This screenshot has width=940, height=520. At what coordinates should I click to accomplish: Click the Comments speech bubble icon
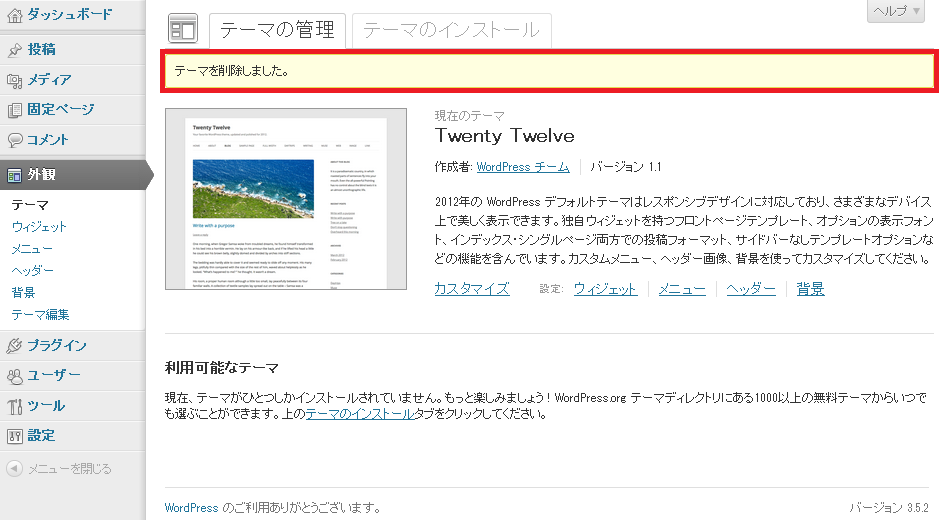point(15,140)
